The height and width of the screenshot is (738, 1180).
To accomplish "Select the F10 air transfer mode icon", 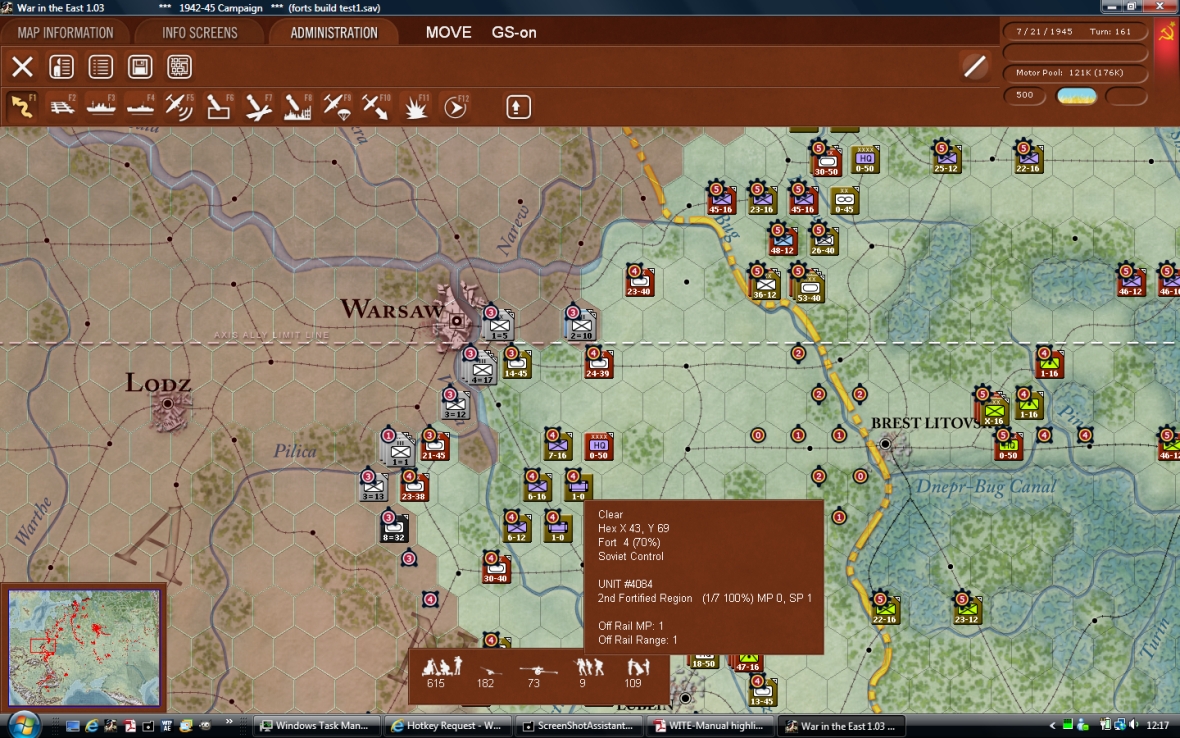I will [x=376, y=107].
